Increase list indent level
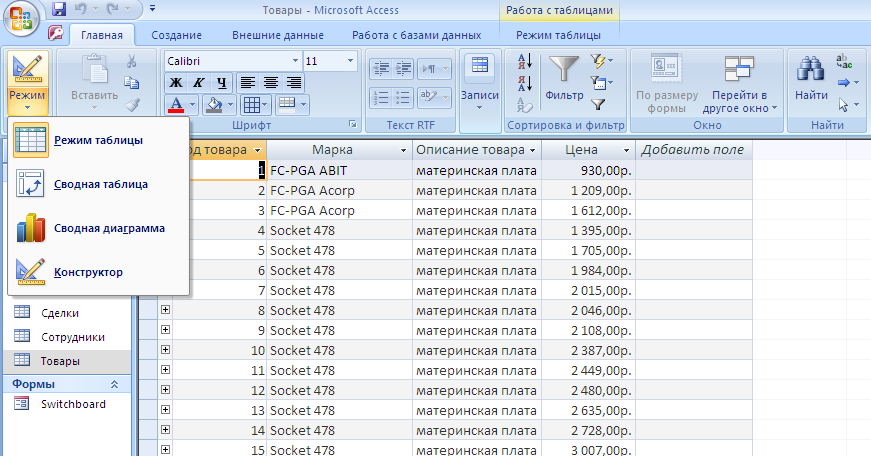This screenshot has width=871, height=456. click(403, 69)
